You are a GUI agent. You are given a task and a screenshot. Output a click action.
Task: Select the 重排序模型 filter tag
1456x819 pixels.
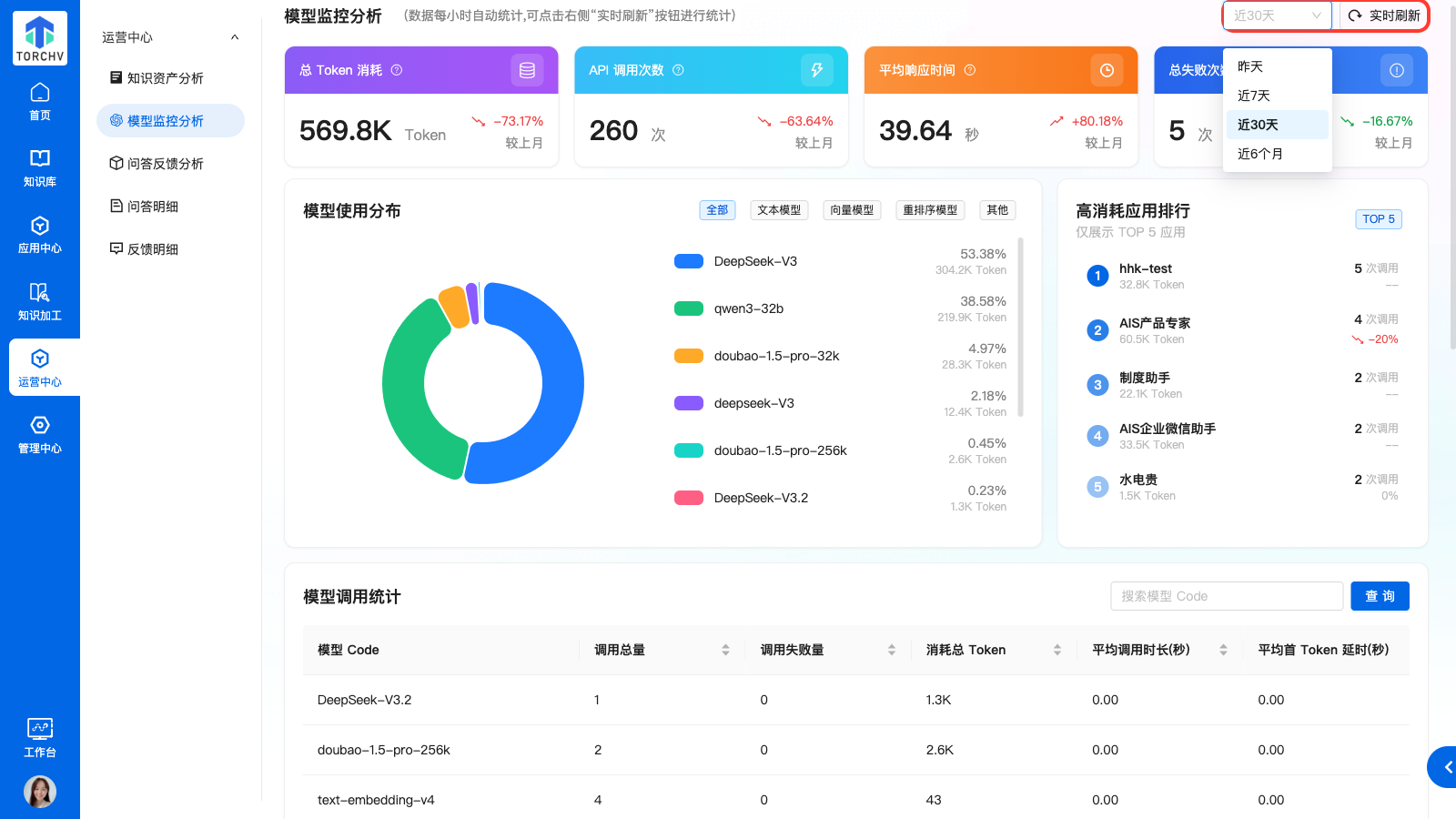pos(929,210)
